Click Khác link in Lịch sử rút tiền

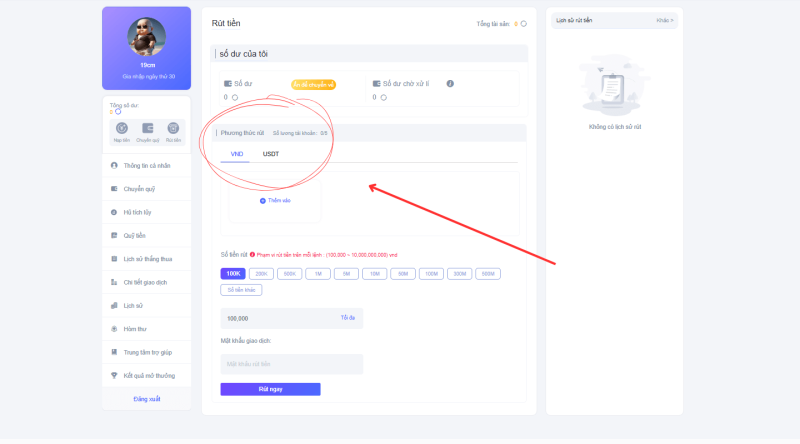(x=665, y=20)
